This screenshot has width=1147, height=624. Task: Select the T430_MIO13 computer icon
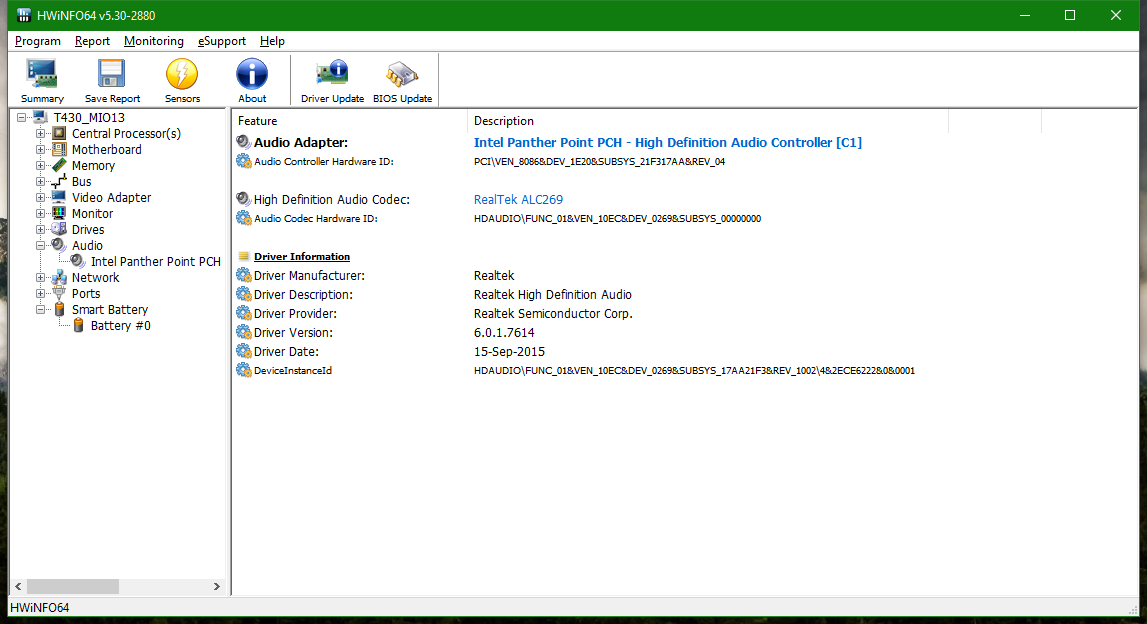41,117
